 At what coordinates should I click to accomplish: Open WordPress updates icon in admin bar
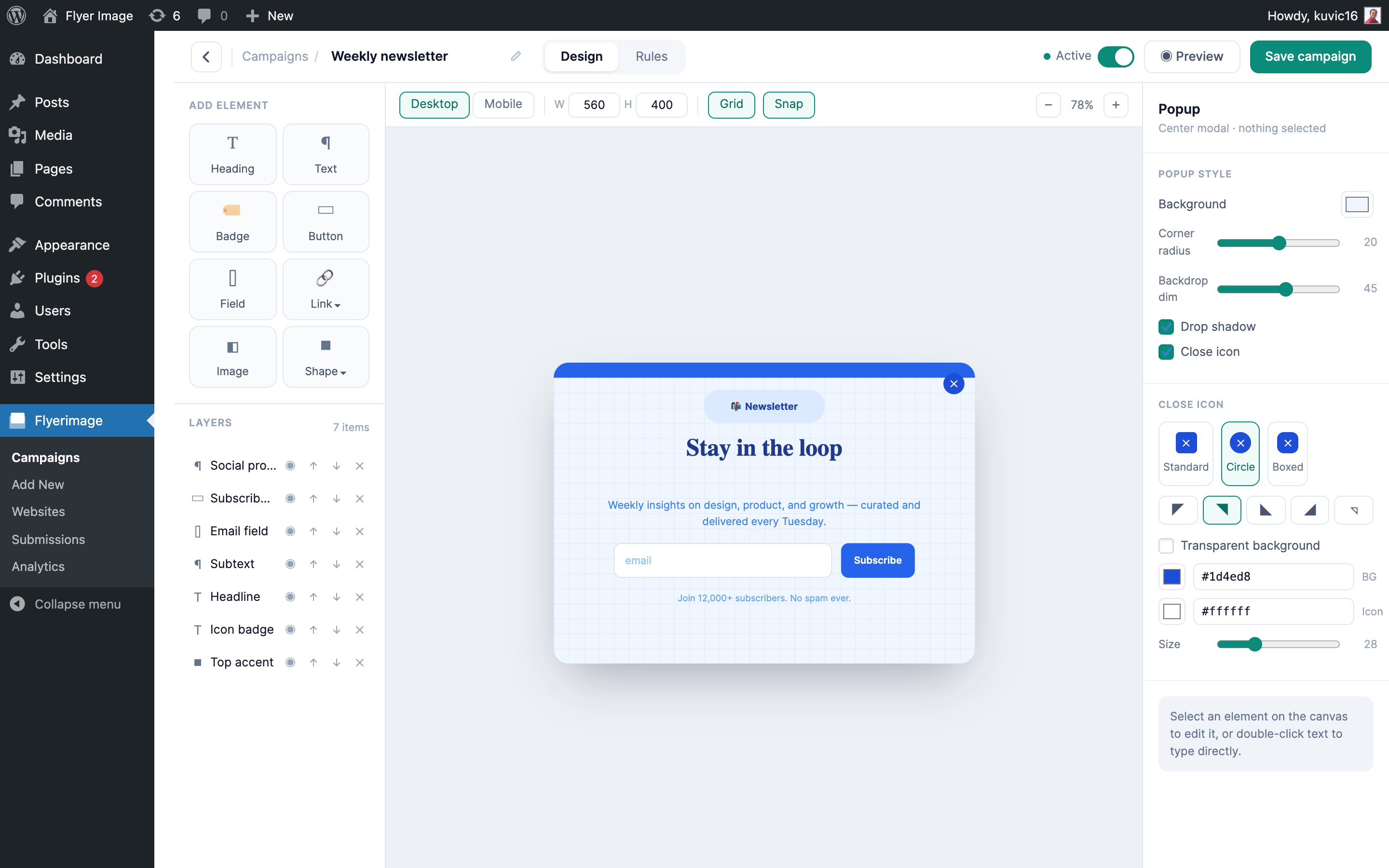coord(164,15)
